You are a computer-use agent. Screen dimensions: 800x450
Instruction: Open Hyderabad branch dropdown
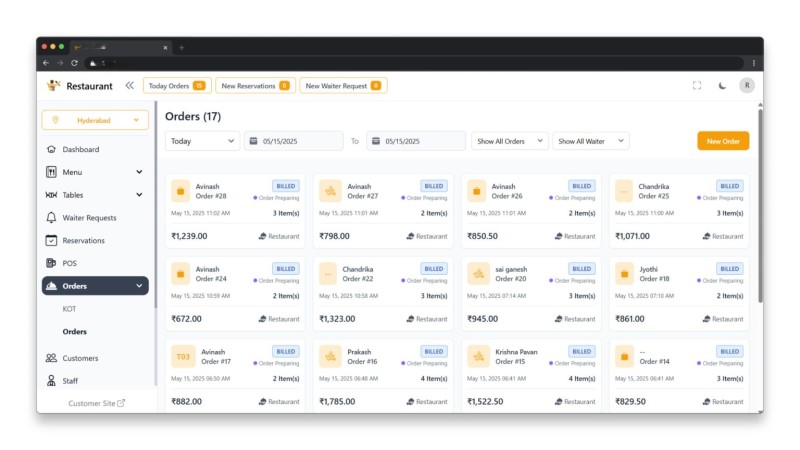coord(95,120)
